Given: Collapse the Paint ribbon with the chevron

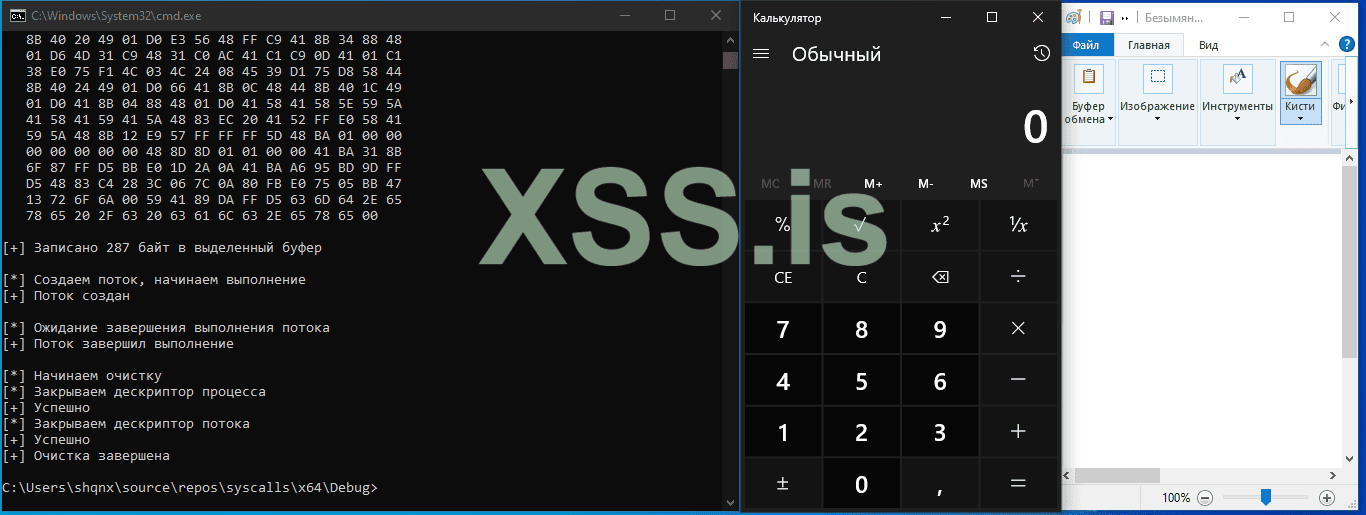Looking at the screenshot, I should (x=1326, y=45).
